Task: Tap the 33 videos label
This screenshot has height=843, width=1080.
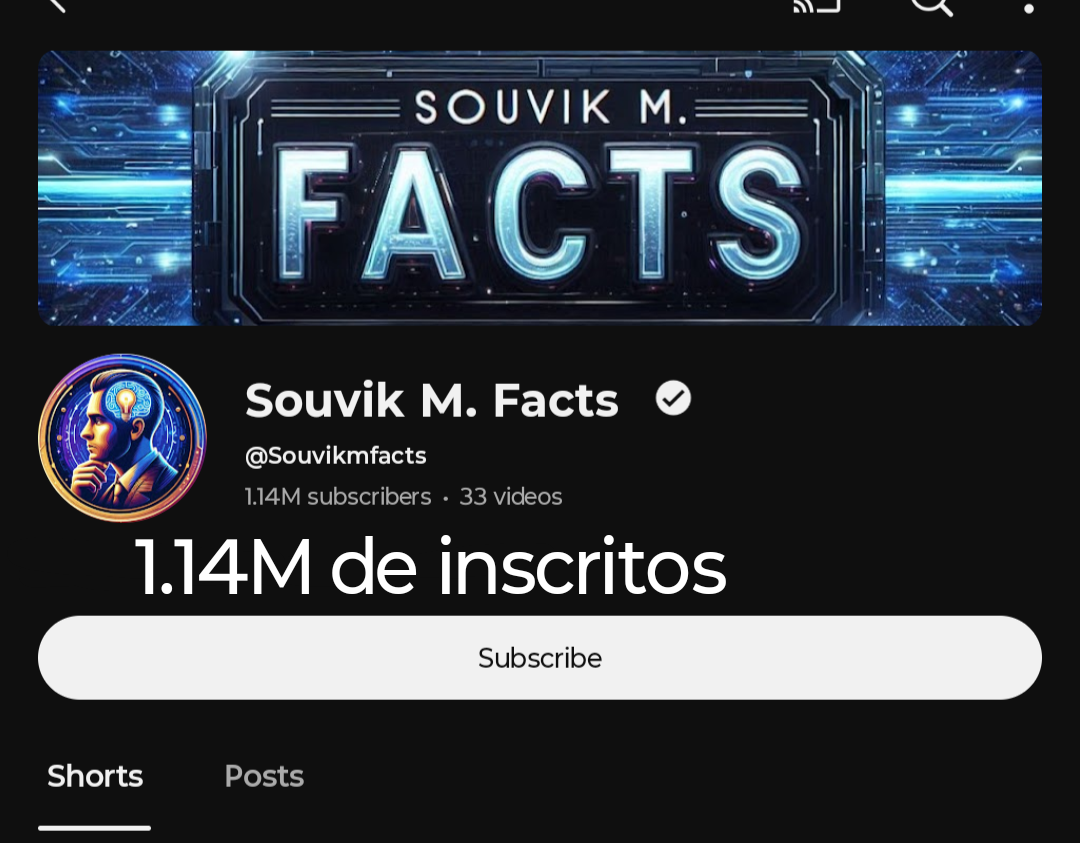Action: tap(510, 497)
